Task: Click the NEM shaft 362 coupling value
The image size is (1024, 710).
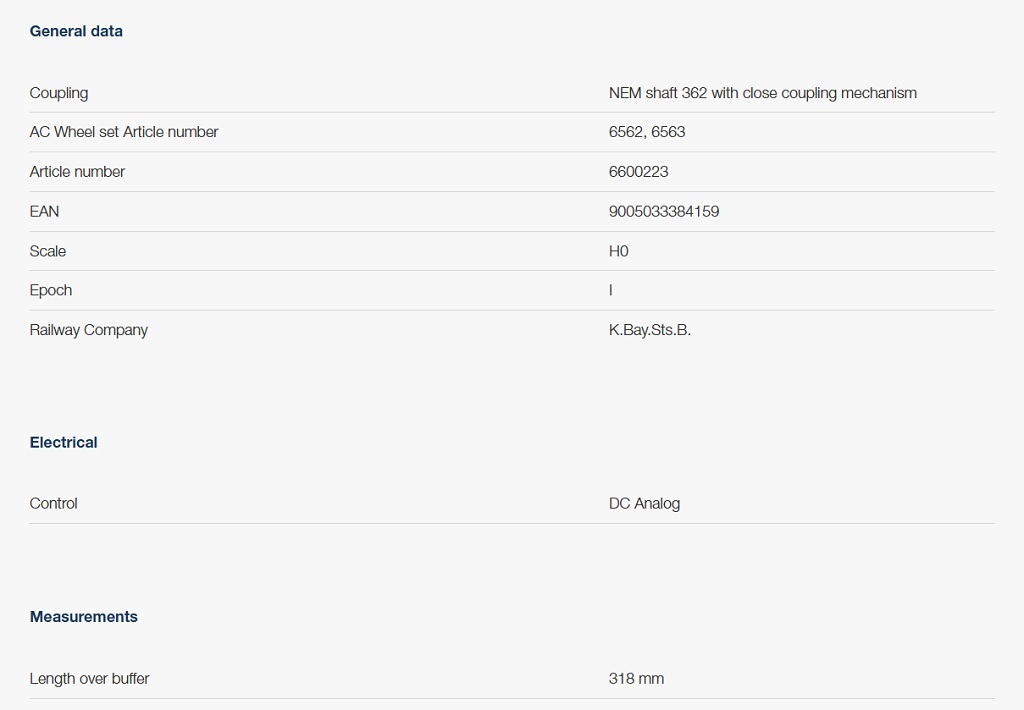Action: click(763, 93)
